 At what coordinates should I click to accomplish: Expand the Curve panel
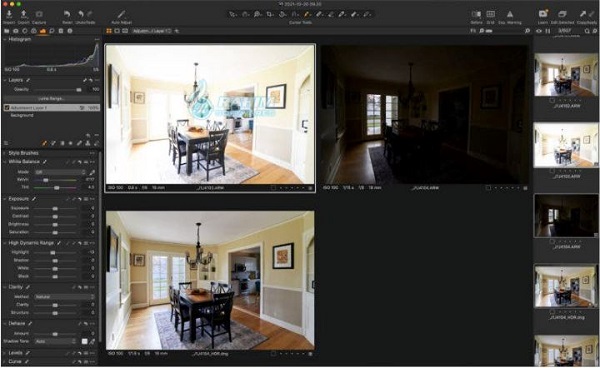(5, 361)
